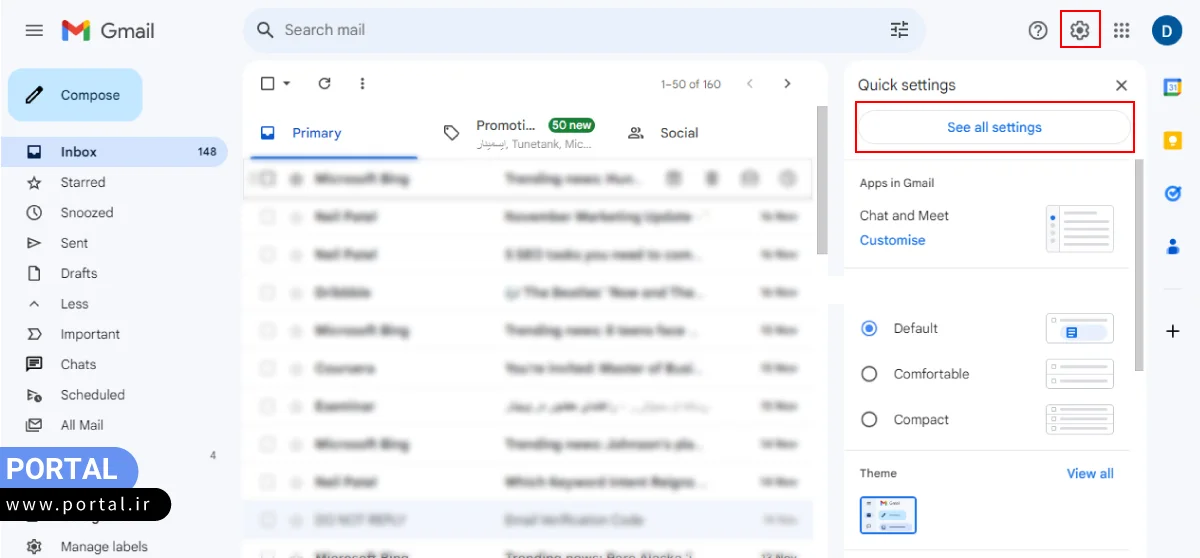This screenshot has height=558, width=1200.
Task: Refresh the inbox mail list
Action: tap(324, 84)
